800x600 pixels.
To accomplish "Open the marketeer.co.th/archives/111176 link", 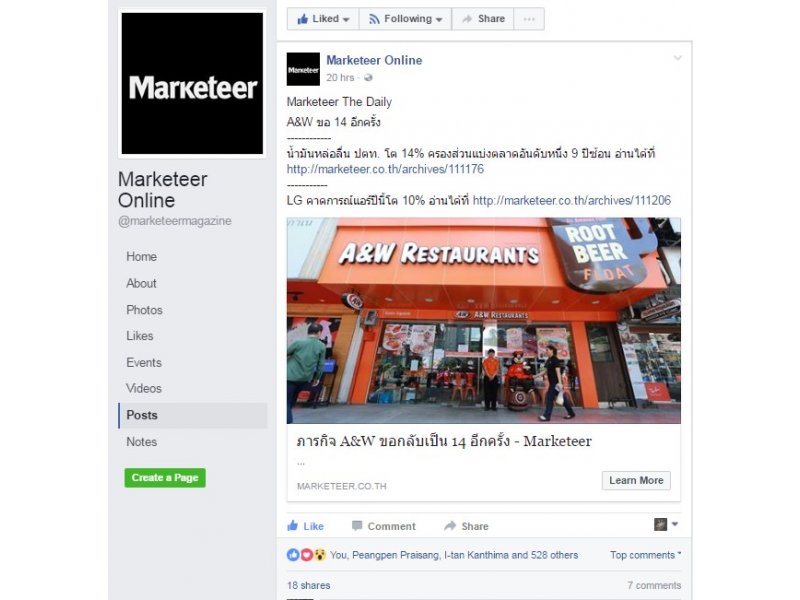I will pyautogui.click(x=385, y=169).
